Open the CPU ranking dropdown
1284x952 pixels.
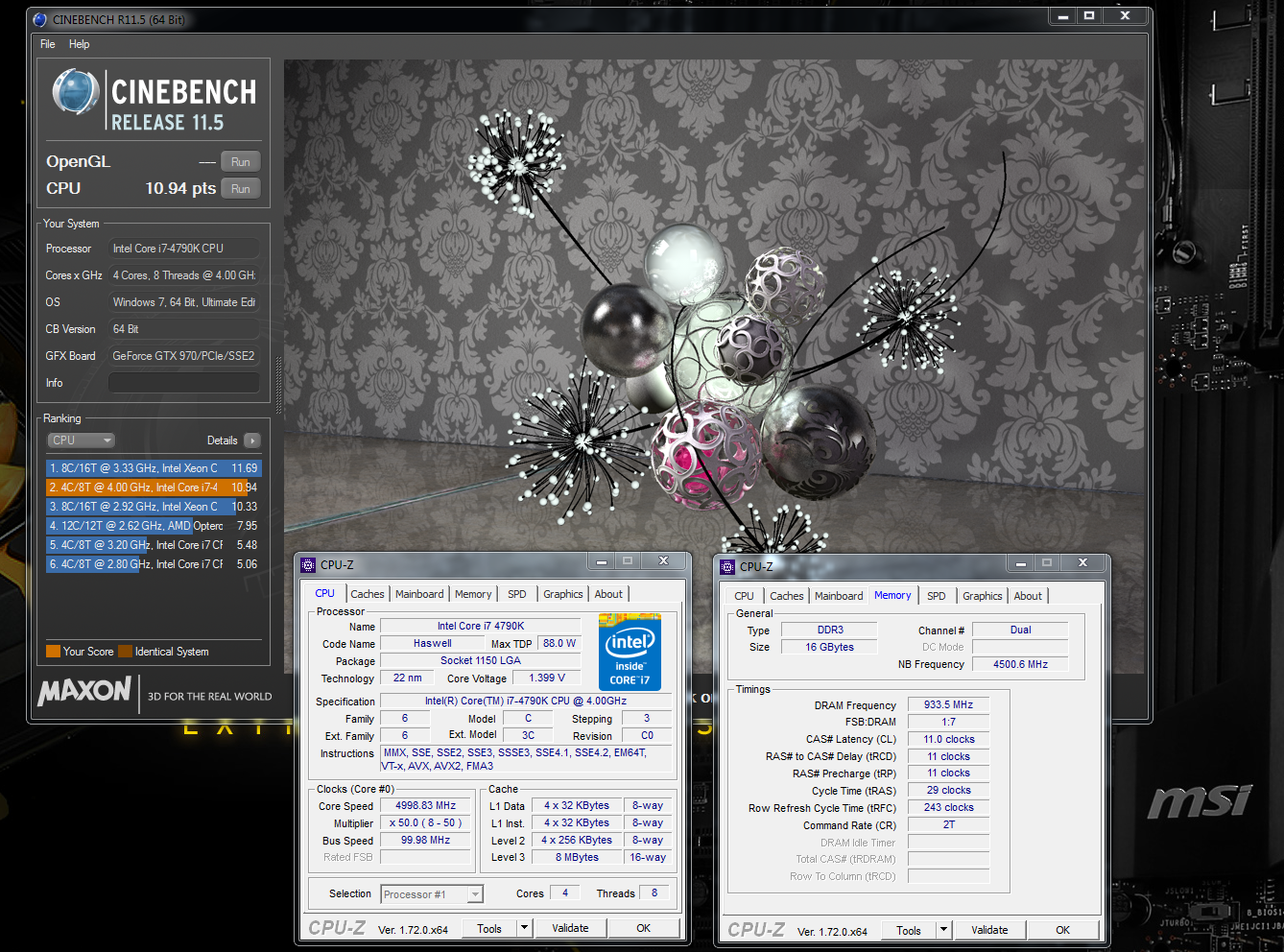[82, 440]
